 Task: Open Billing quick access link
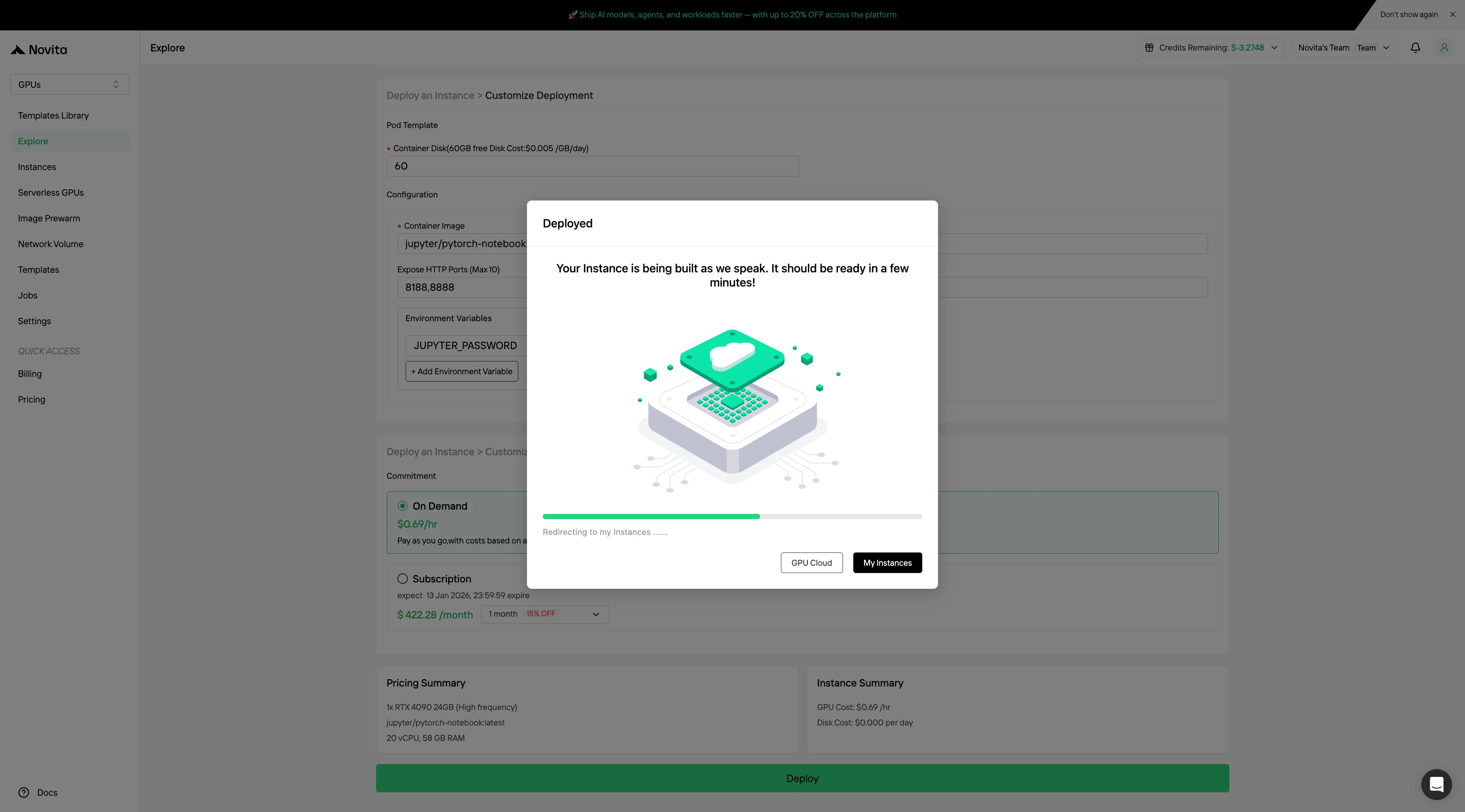[30, 373]
